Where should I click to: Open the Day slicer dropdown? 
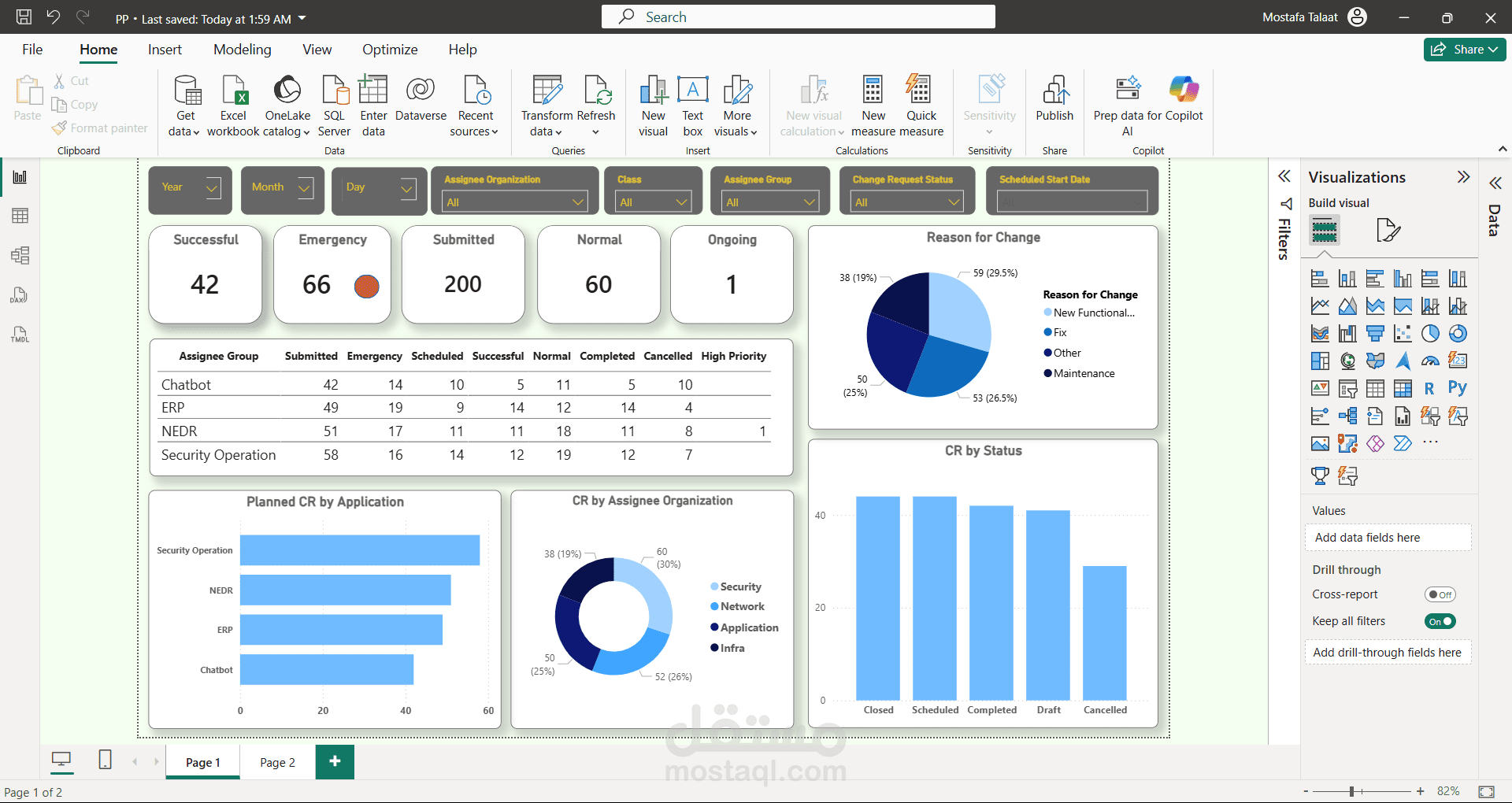pyautogui.click(x=407, y=188)
